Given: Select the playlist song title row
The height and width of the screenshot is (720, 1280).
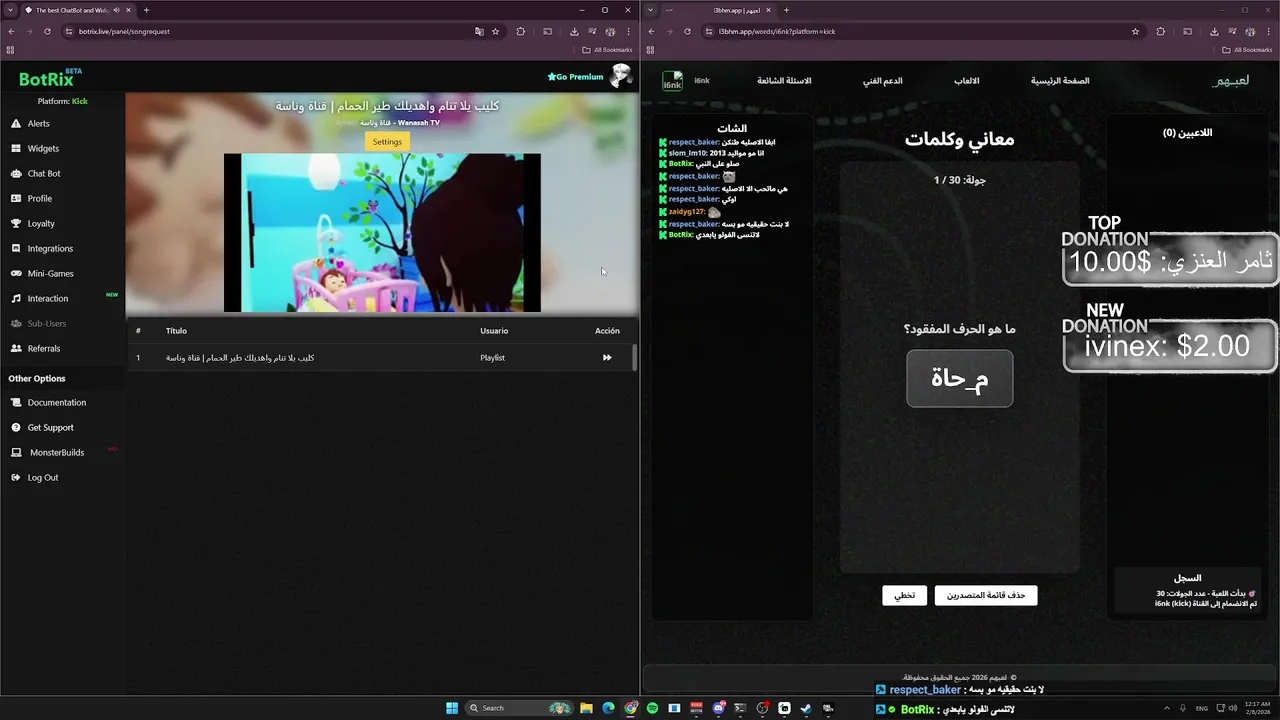Looking at the screenshot, I should coord(380,357).
